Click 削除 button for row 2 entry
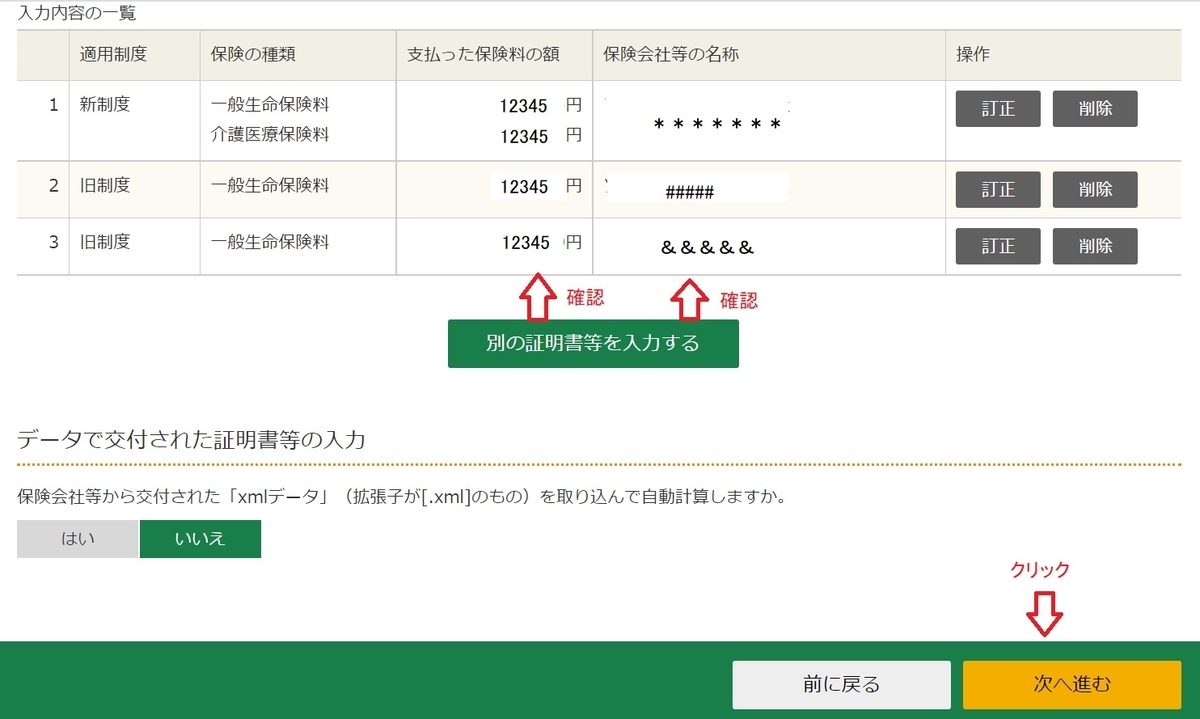This screenshot has height=719, width=1200. click(x=1095, y=189)
